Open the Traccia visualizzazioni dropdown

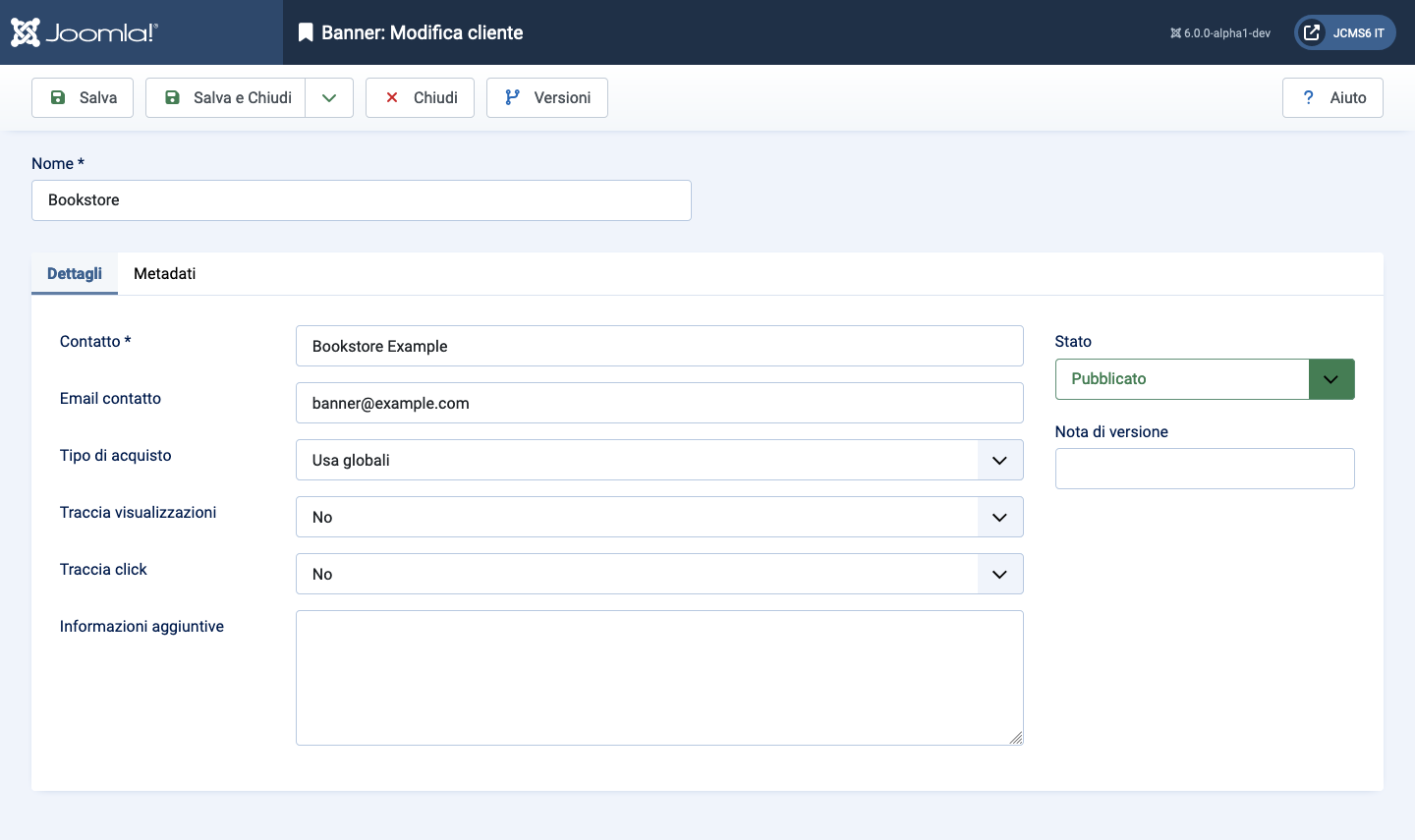point(659,517)
